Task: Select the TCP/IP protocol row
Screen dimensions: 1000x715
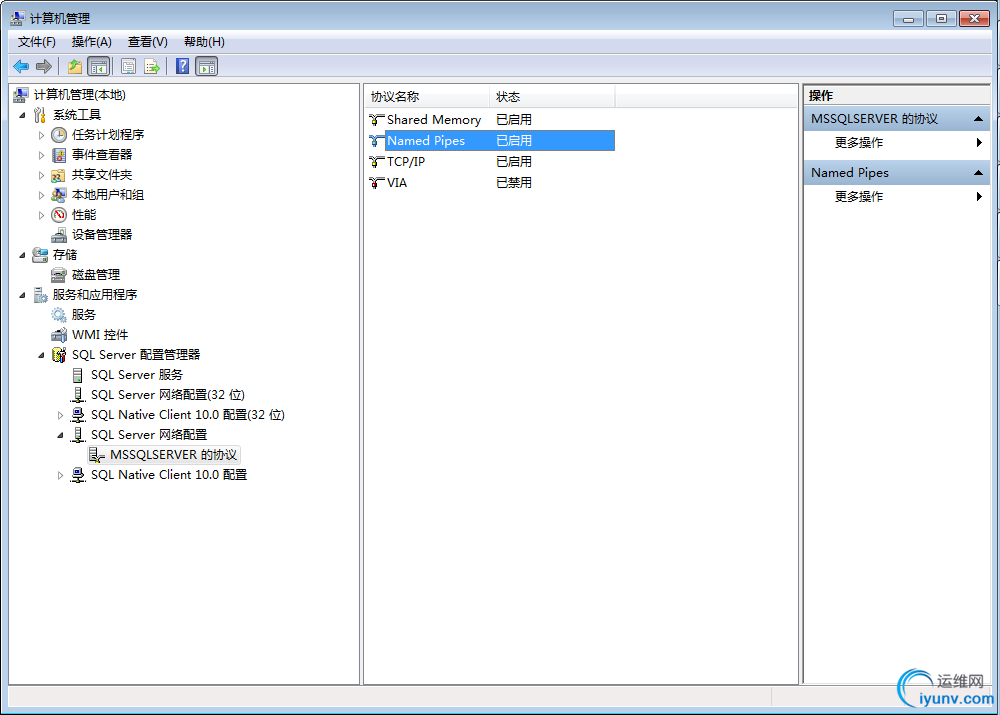Action: point(491,162)
